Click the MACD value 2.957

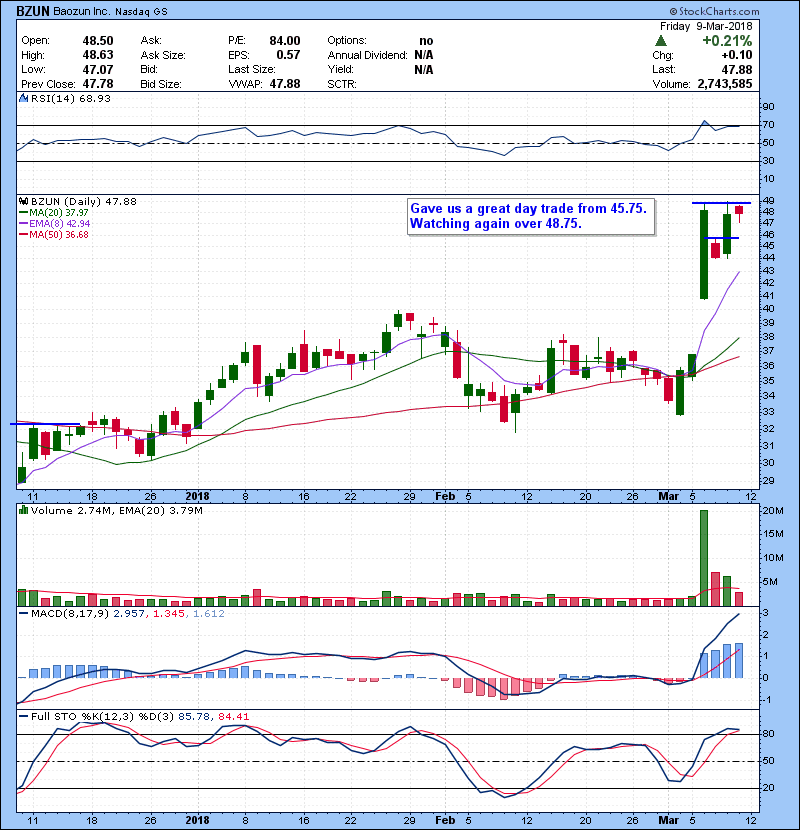[x=129, y=614]
